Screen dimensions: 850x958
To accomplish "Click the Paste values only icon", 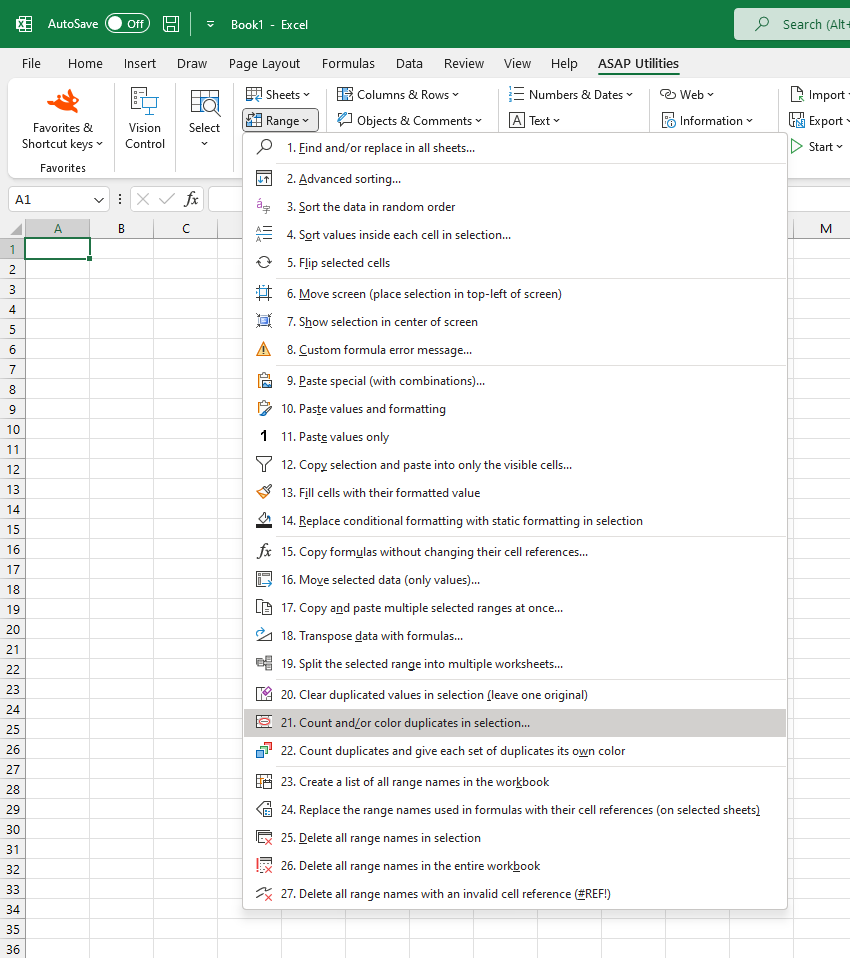I will point(264,436).
